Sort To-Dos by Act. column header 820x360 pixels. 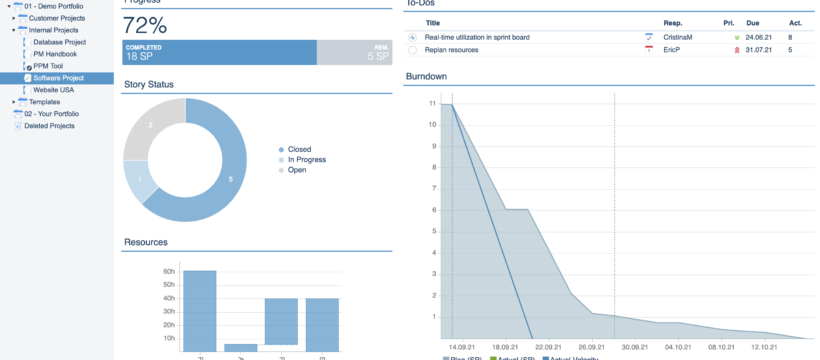(795, 23)
